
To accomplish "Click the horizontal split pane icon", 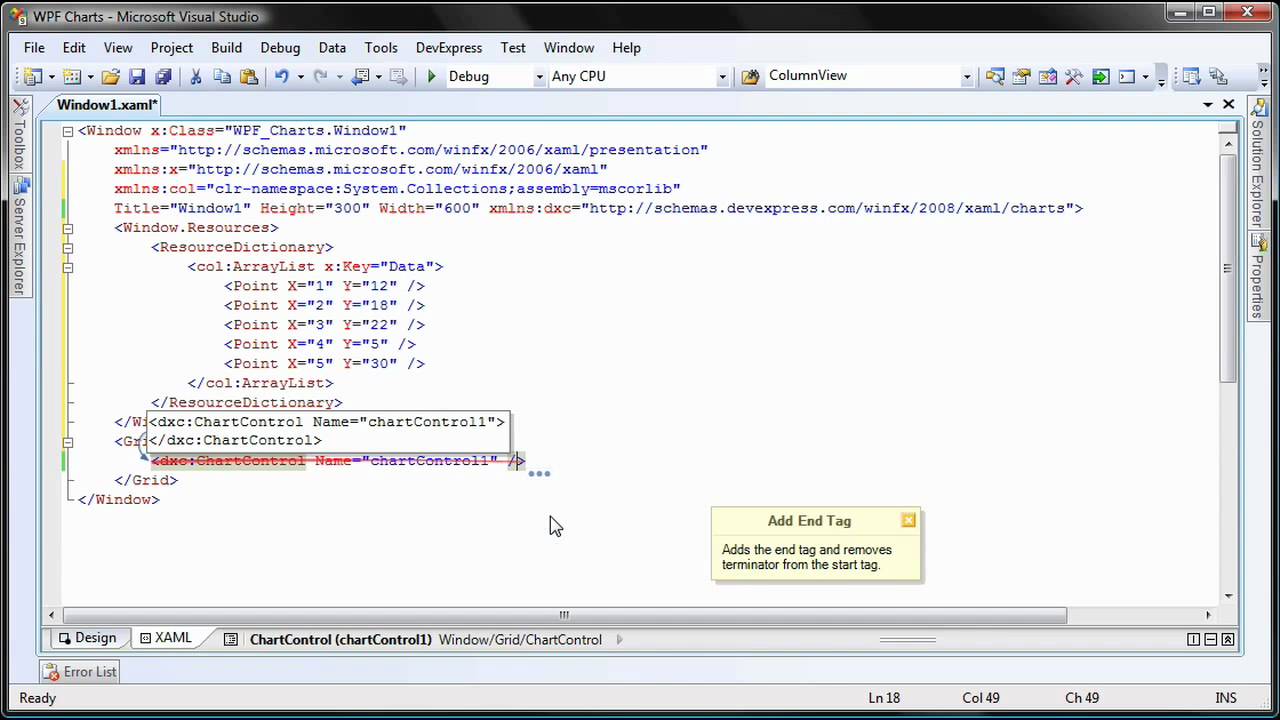I will point(1210,639).
